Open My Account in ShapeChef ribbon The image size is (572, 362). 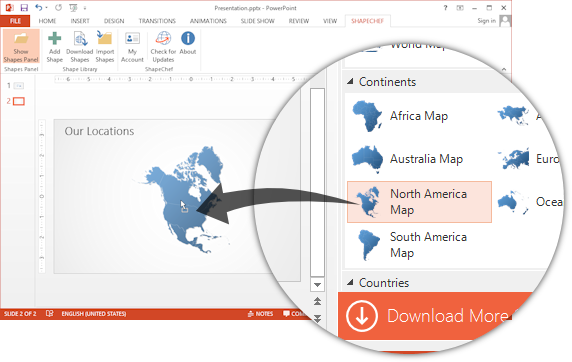(132, 47)
